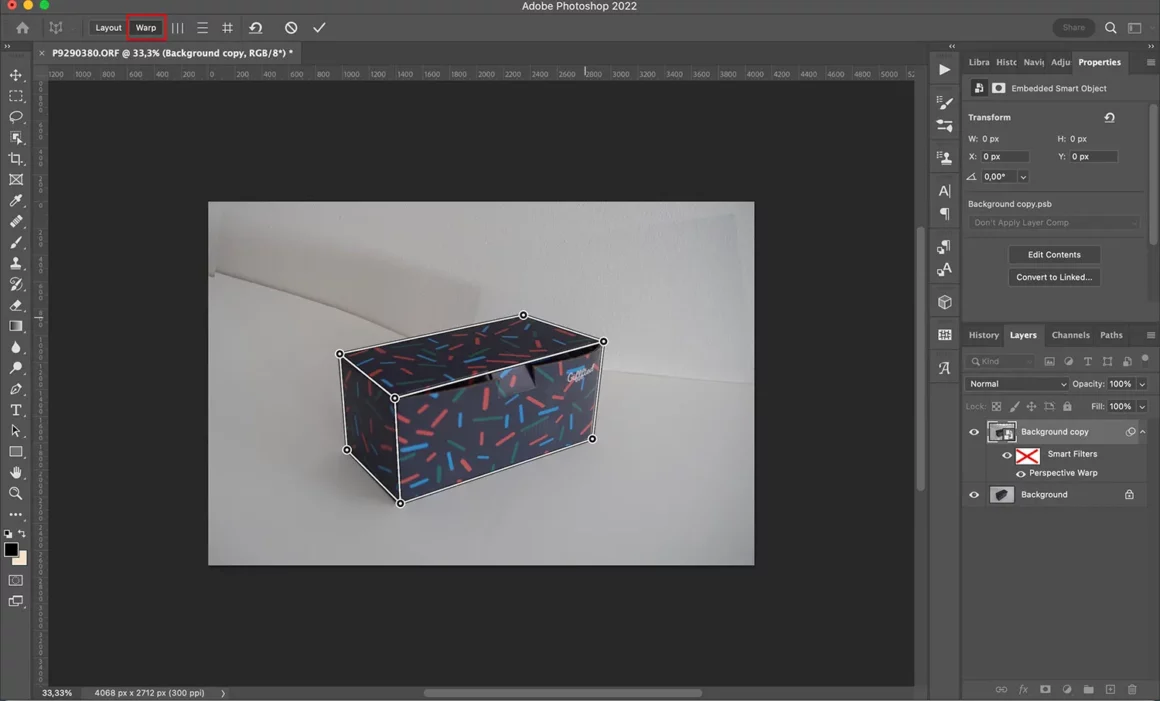Toggle lock all on layer

pos(1067,406)
